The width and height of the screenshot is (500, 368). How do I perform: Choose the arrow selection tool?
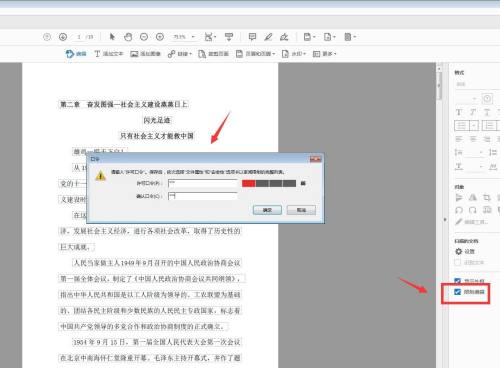(x=112, y=37)
